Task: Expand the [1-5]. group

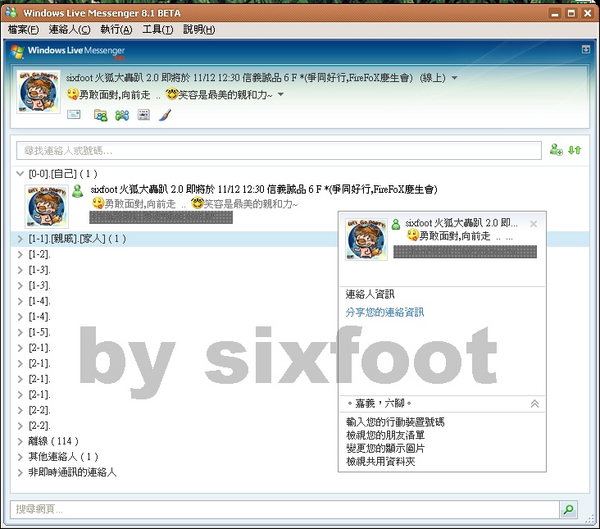Action: pos(20,332)
